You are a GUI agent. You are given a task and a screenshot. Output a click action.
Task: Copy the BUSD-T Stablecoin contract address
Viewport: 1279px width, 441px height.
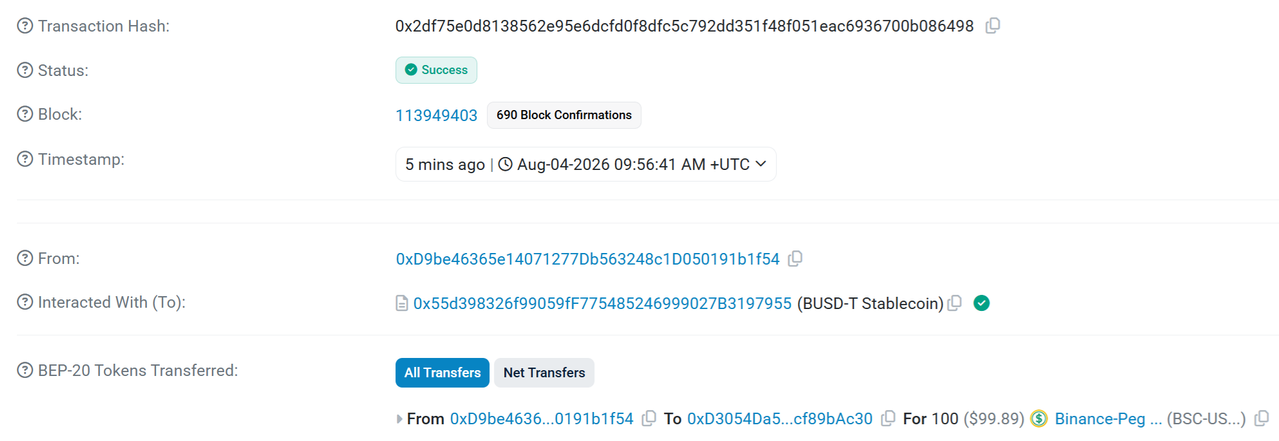(x=955, y=303)
